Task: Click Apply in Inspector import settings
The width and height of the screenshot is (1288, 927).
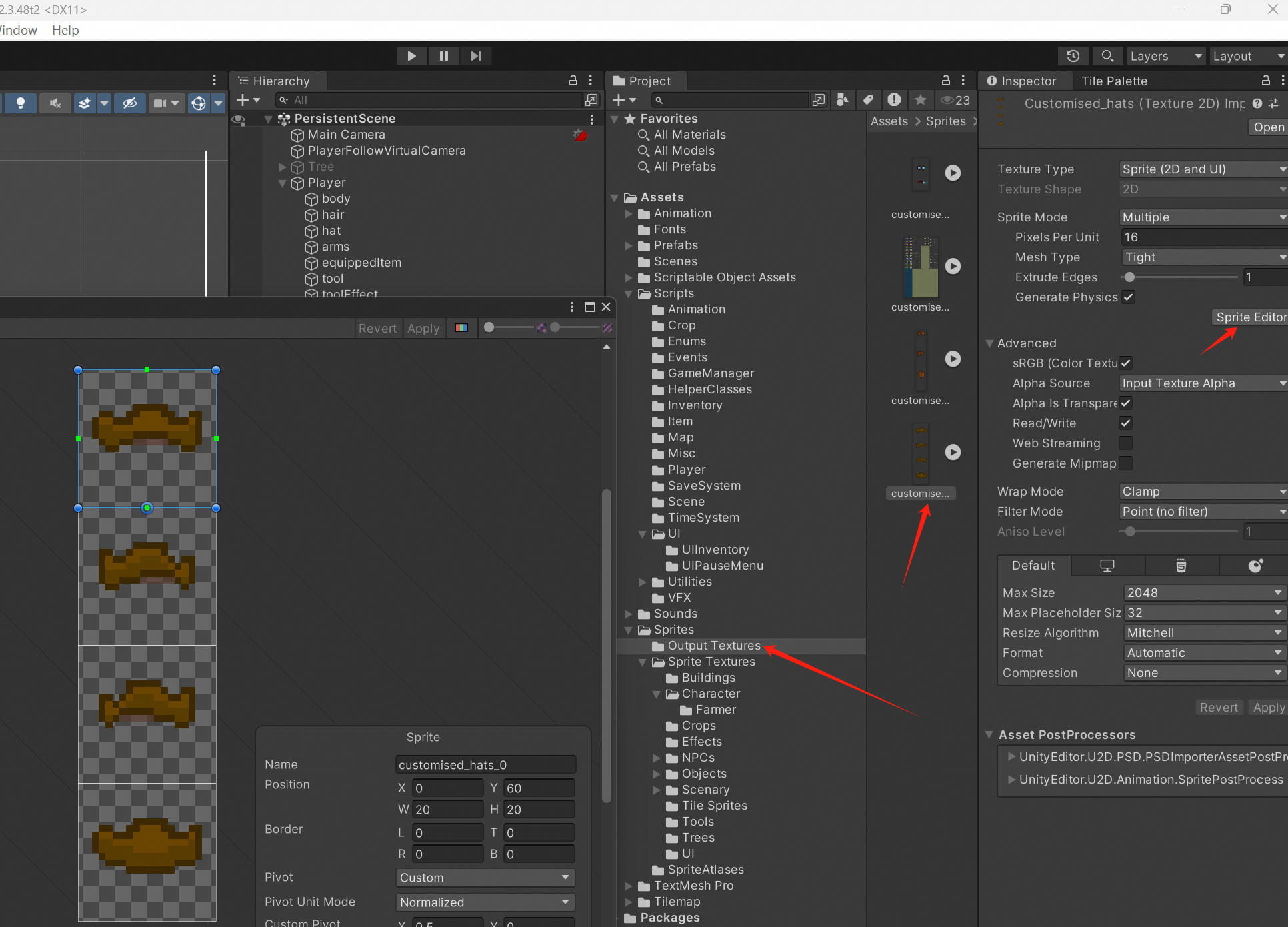Action: point(1268,708)
